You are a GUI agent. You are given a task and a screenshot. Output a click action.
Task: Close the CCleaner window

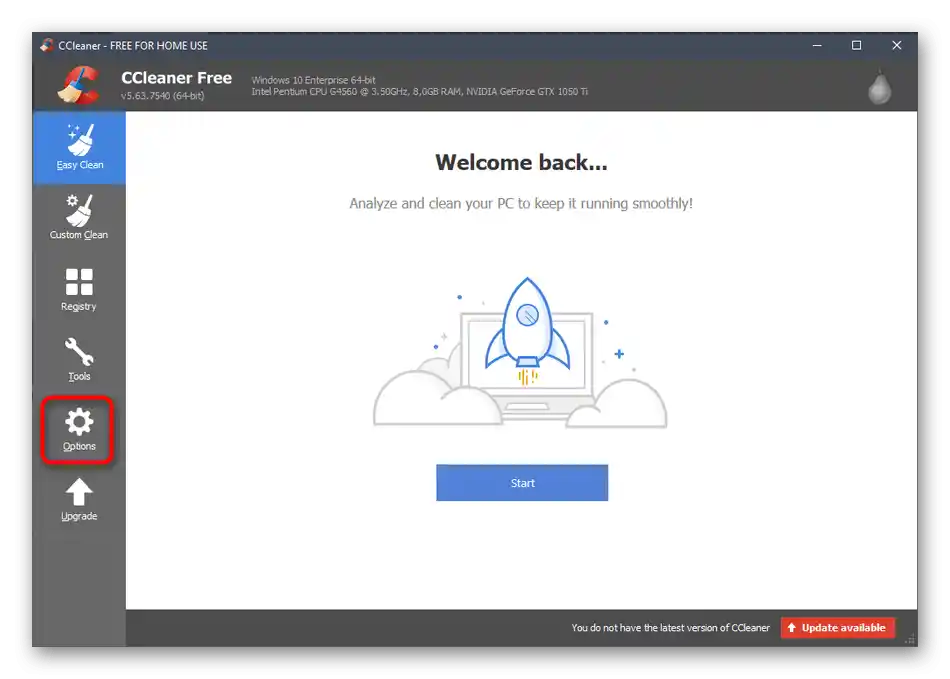click(897, 45)
